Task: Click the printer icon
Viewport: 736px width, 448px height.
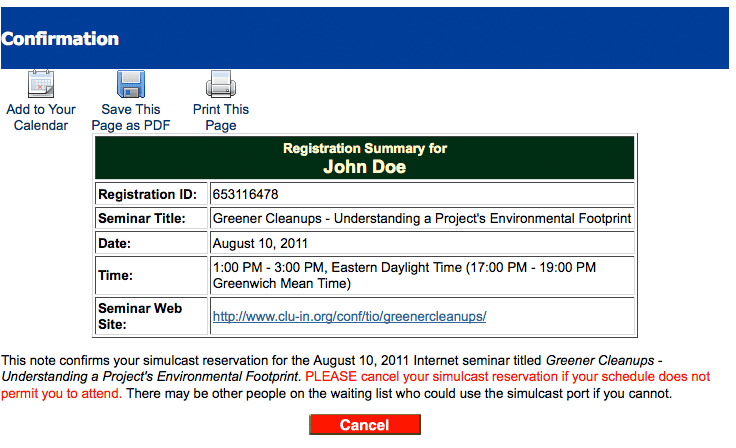Action: coord(221,84)
